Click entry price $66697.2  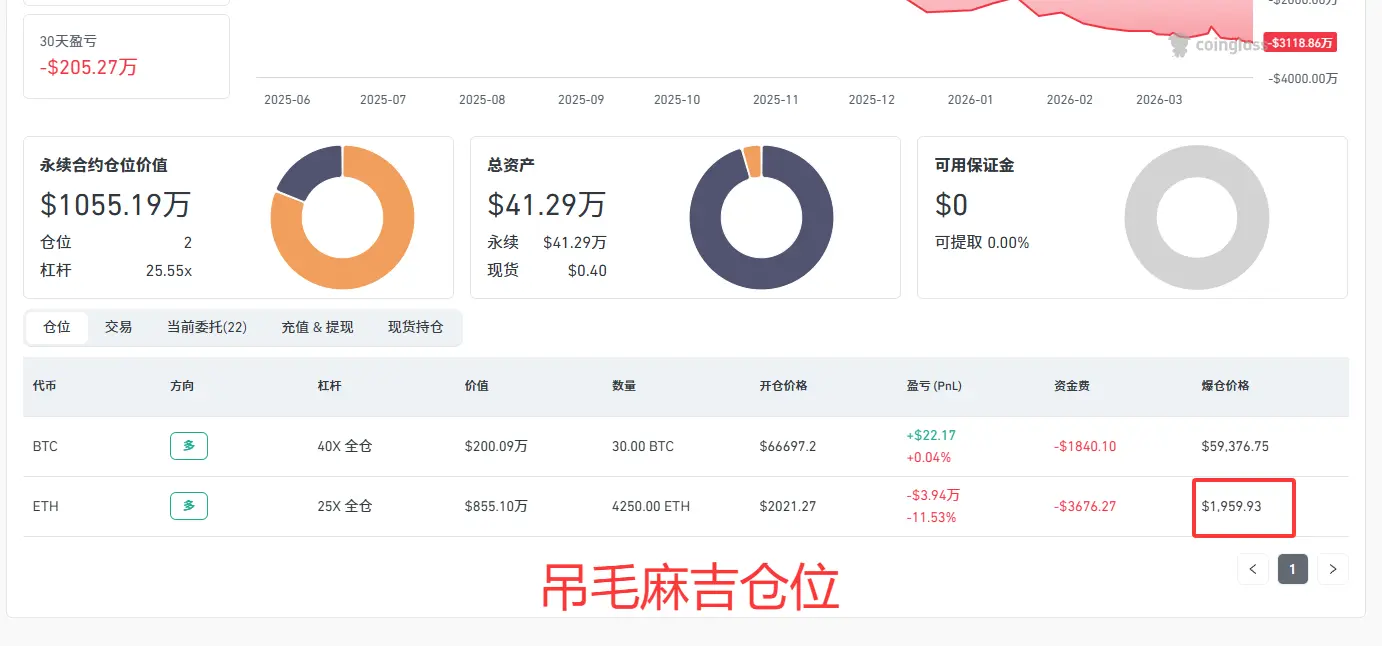click(x=788, y=446)
